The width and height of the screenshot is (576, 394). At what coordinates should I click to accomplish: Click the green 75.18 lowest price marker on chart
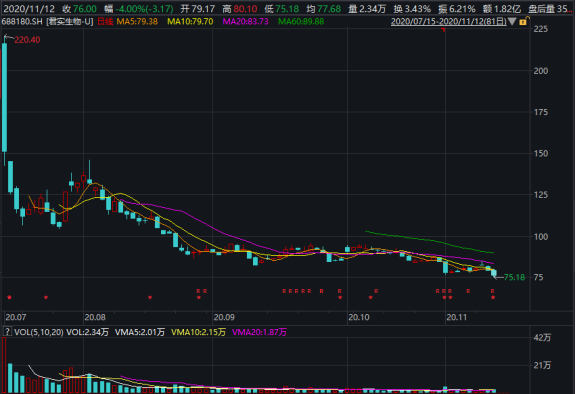(x=515, y=277)
